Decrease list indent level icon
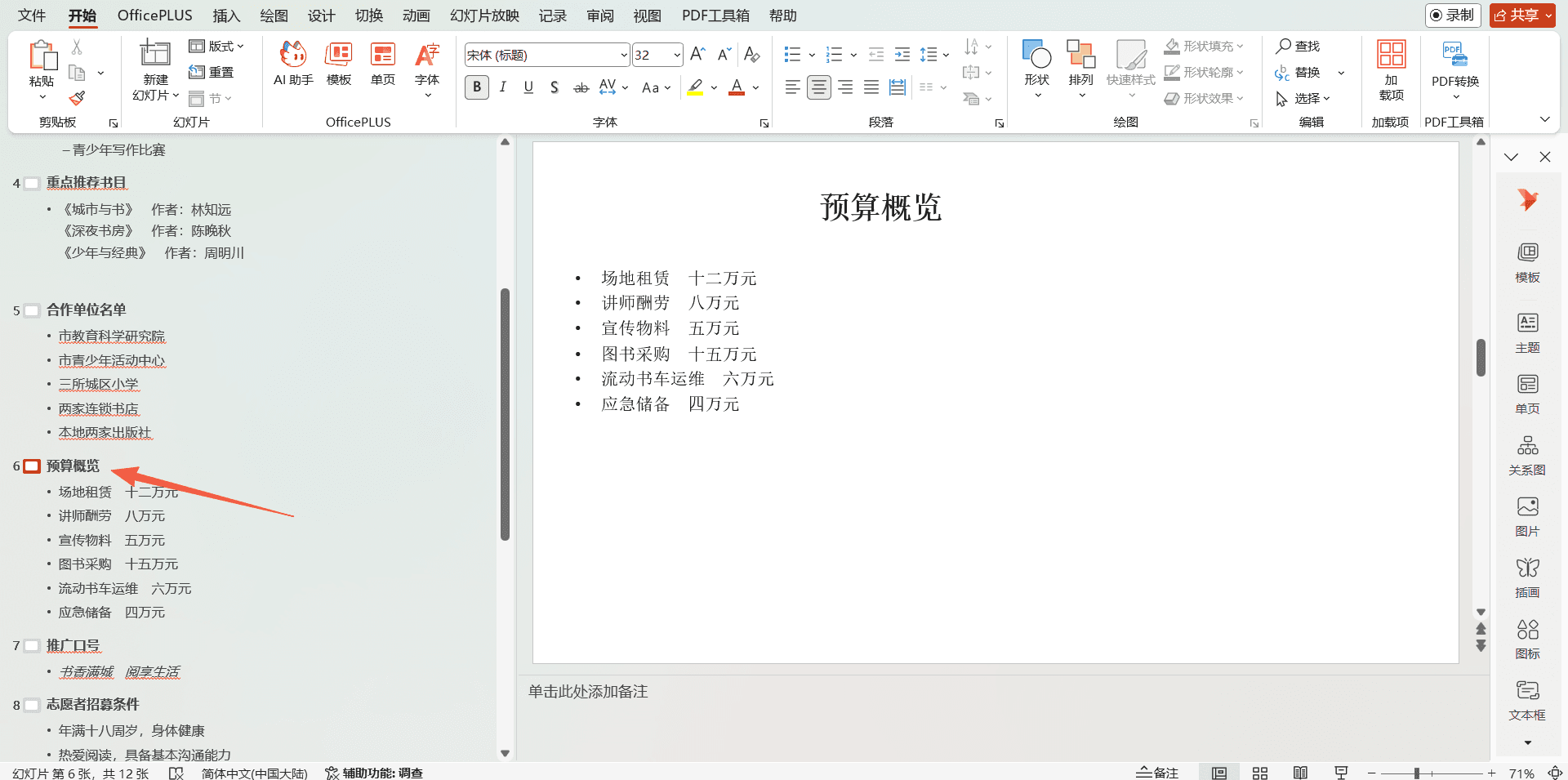The height and width of the screenshot is (780, 1568). click(x=876, y=55)
